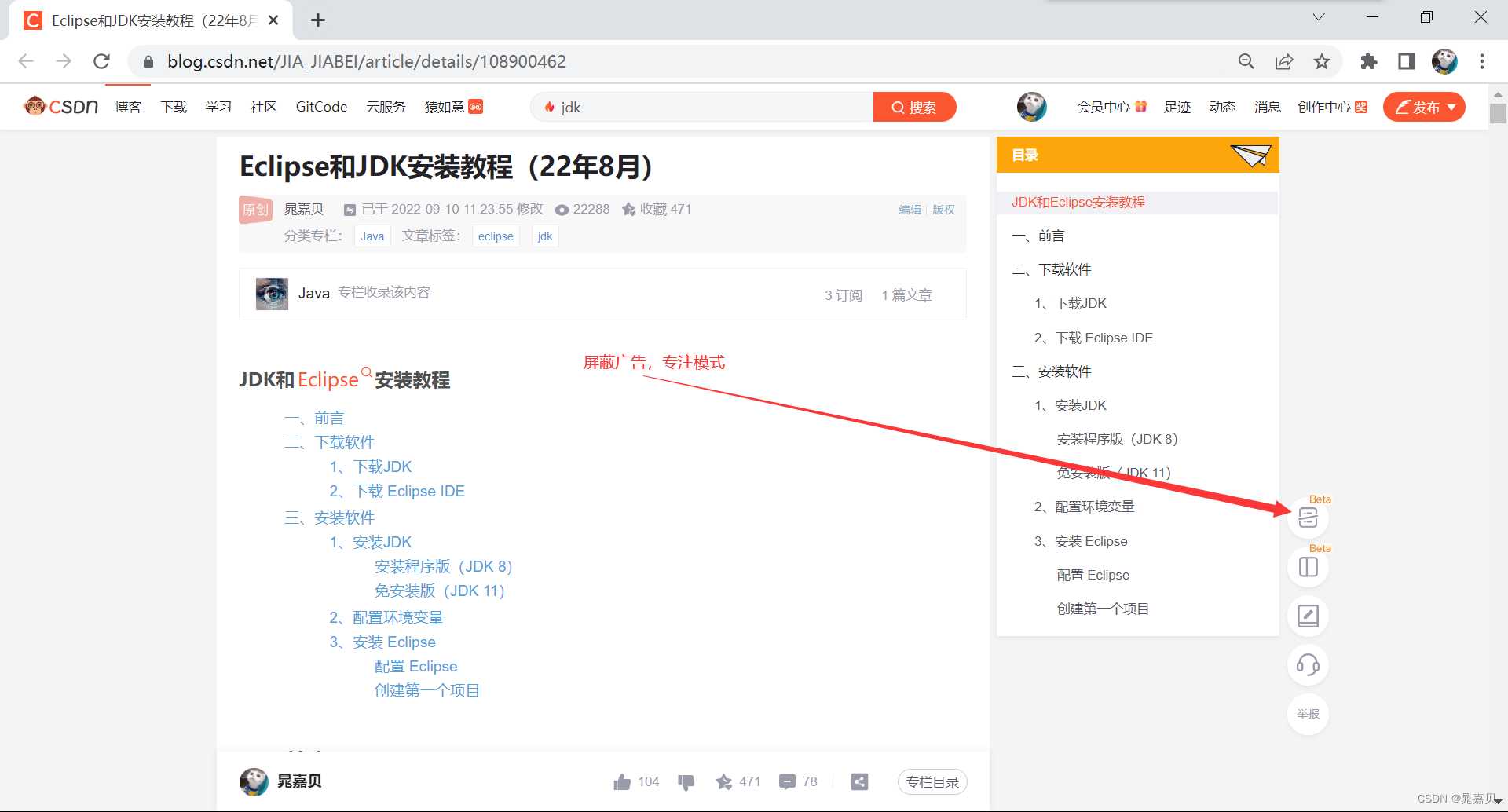Select the Java category tag
Image resolution: width=1508 pixels, height=812 pixels.
(372, 236)
